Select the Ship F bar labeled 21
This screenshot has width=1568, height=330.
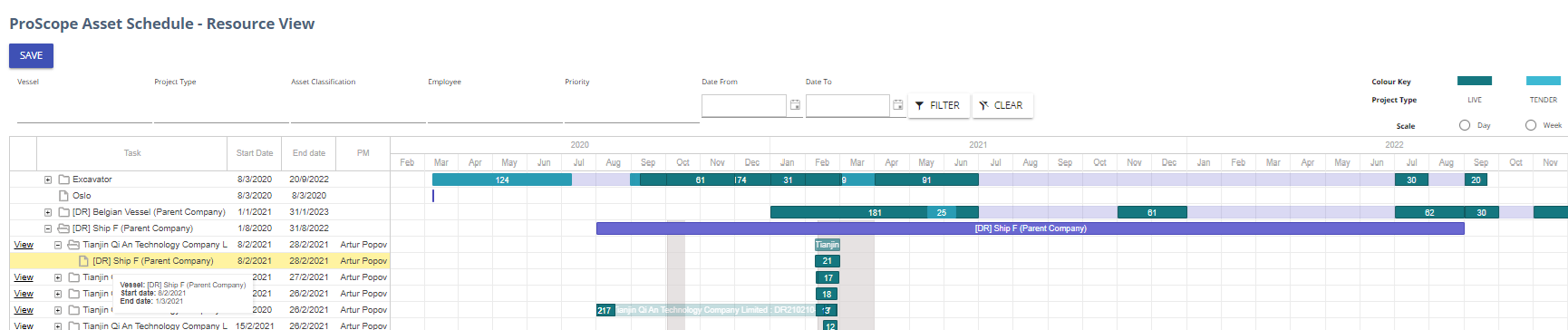828,261
